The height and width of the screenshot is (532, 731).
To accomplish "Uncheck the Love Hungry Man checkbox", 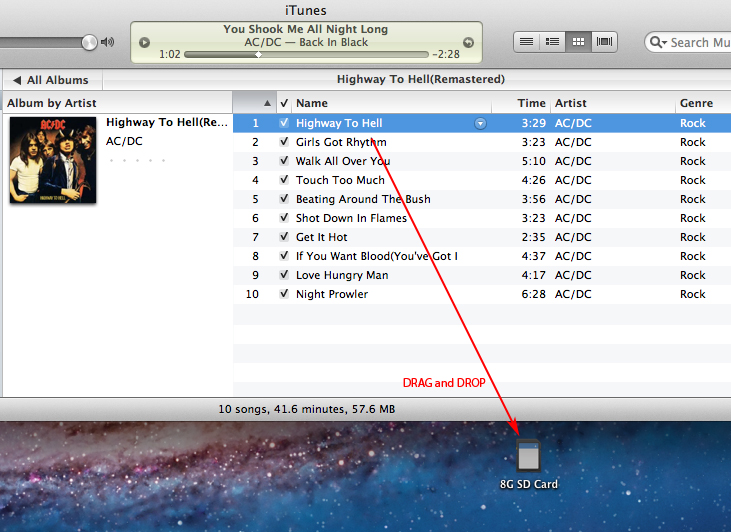I will click(284, 275).
